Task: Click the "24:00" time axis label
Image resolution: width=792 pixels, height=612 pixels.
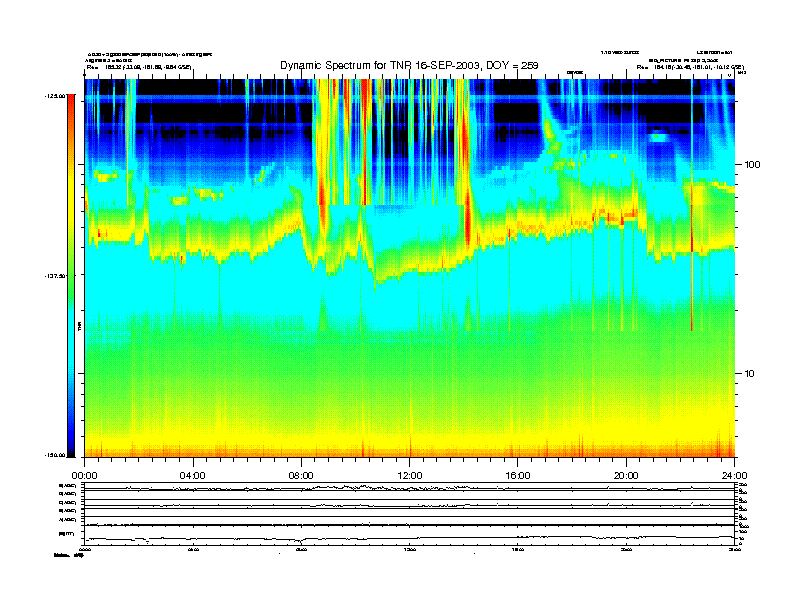Action: click(x=734, y=476)
